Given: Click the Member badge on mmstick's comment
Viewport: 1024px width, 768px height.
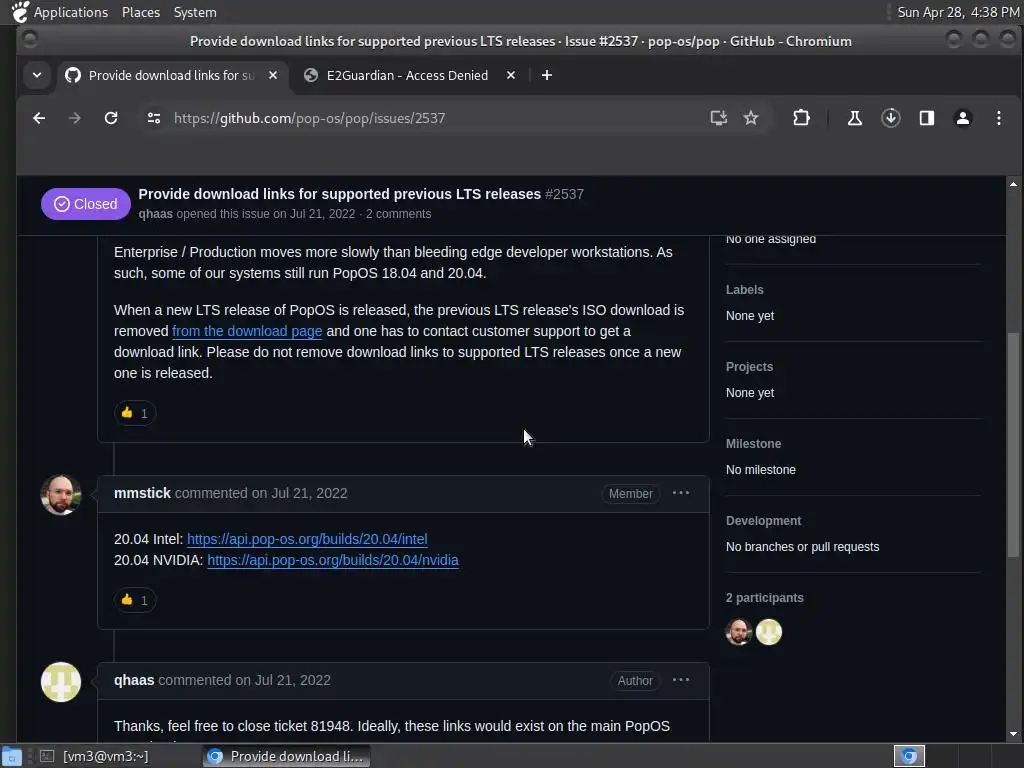Looking at the screenshot, I should [x=630, y=494].
